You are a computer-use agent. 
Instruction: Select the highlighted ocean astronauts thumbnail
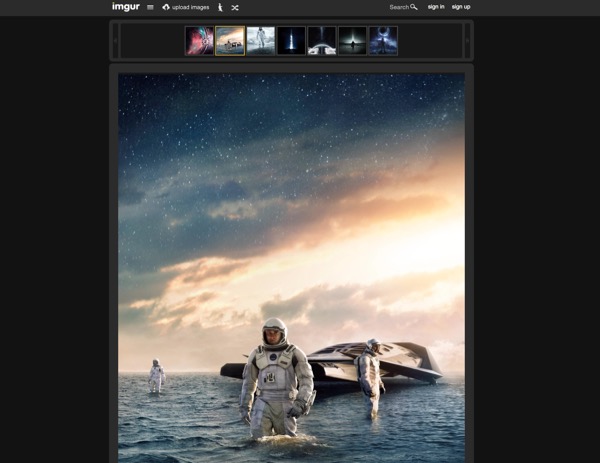click(x=230, y=41)
